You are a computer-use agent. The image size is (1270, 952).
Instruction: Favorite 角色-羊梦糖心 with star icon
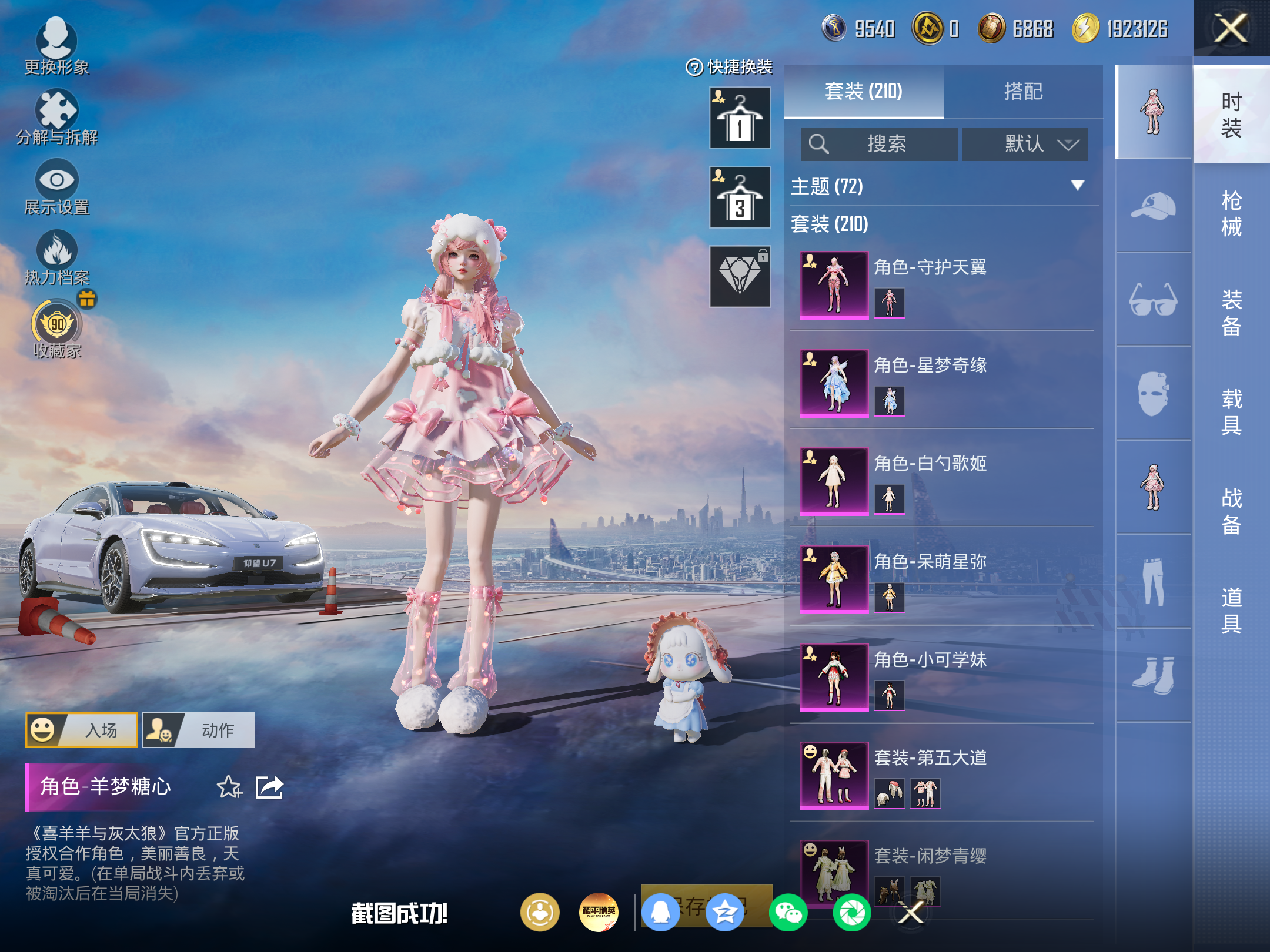(229, 787)
